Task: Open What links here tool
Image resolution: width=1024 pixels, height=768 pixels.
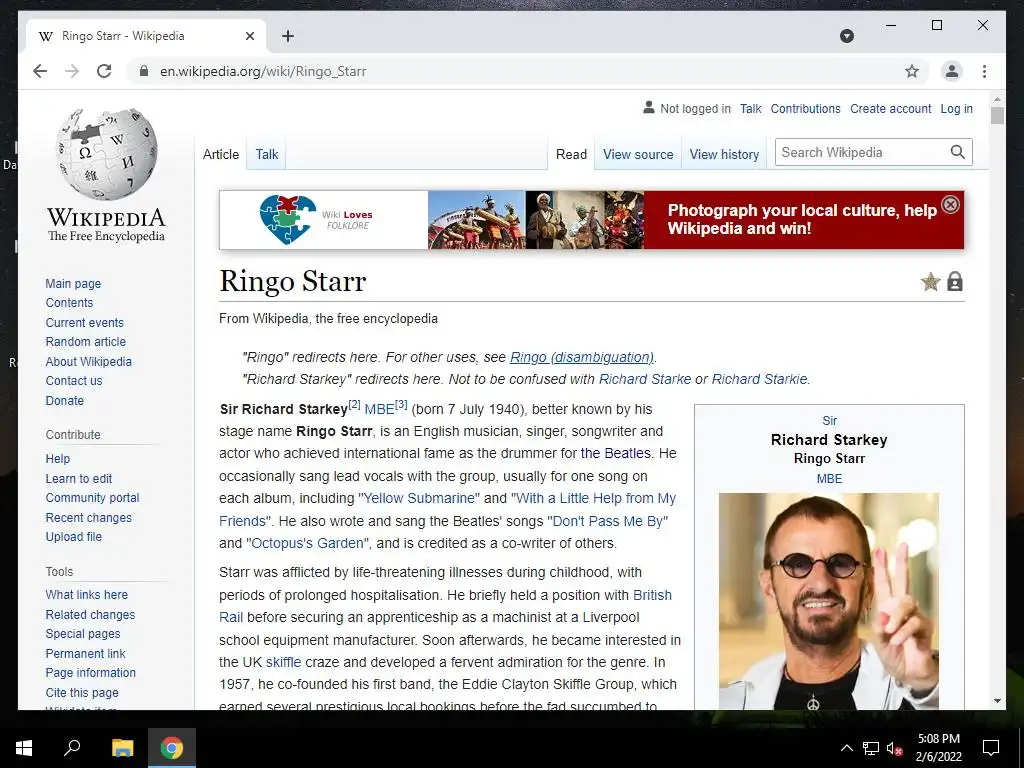Action: click(x=86, y=595)
